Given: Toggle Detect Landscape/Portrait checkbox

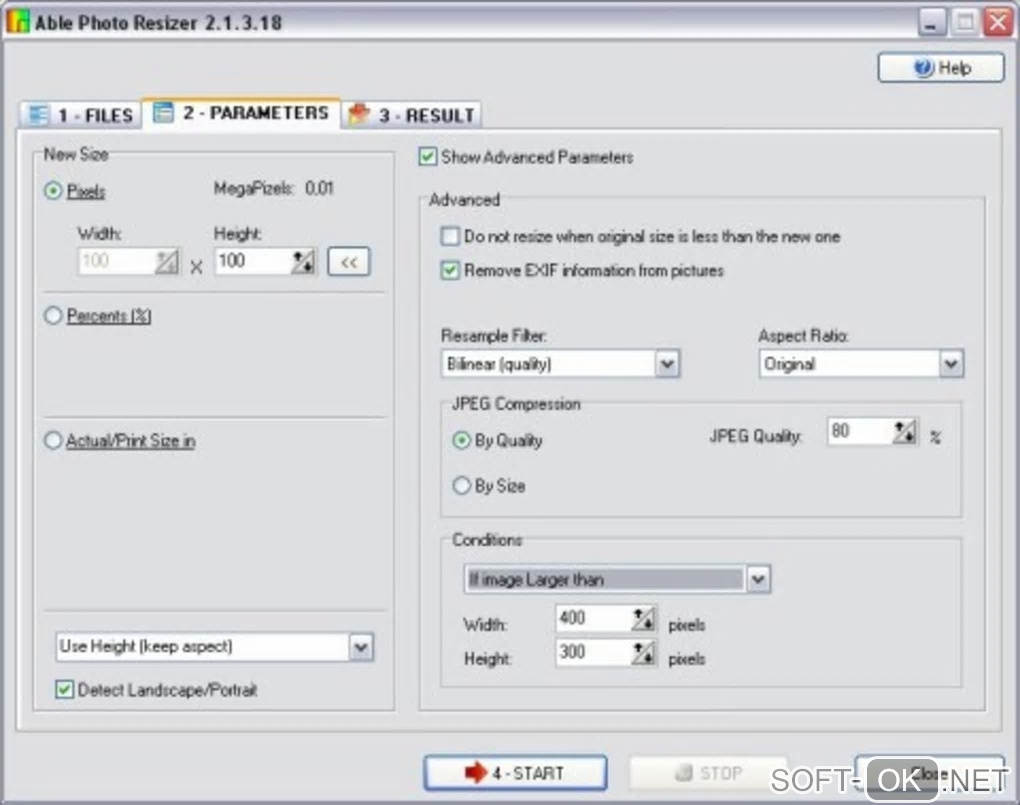Looking at the screenshot, I should (64, 690).
